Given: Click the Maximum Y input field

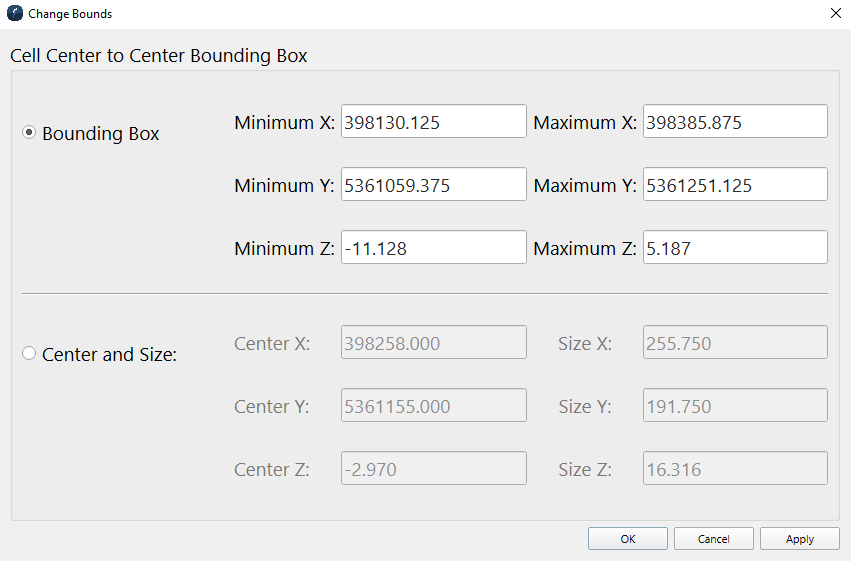Looking at the screenshot, I should tap(734, 185).
